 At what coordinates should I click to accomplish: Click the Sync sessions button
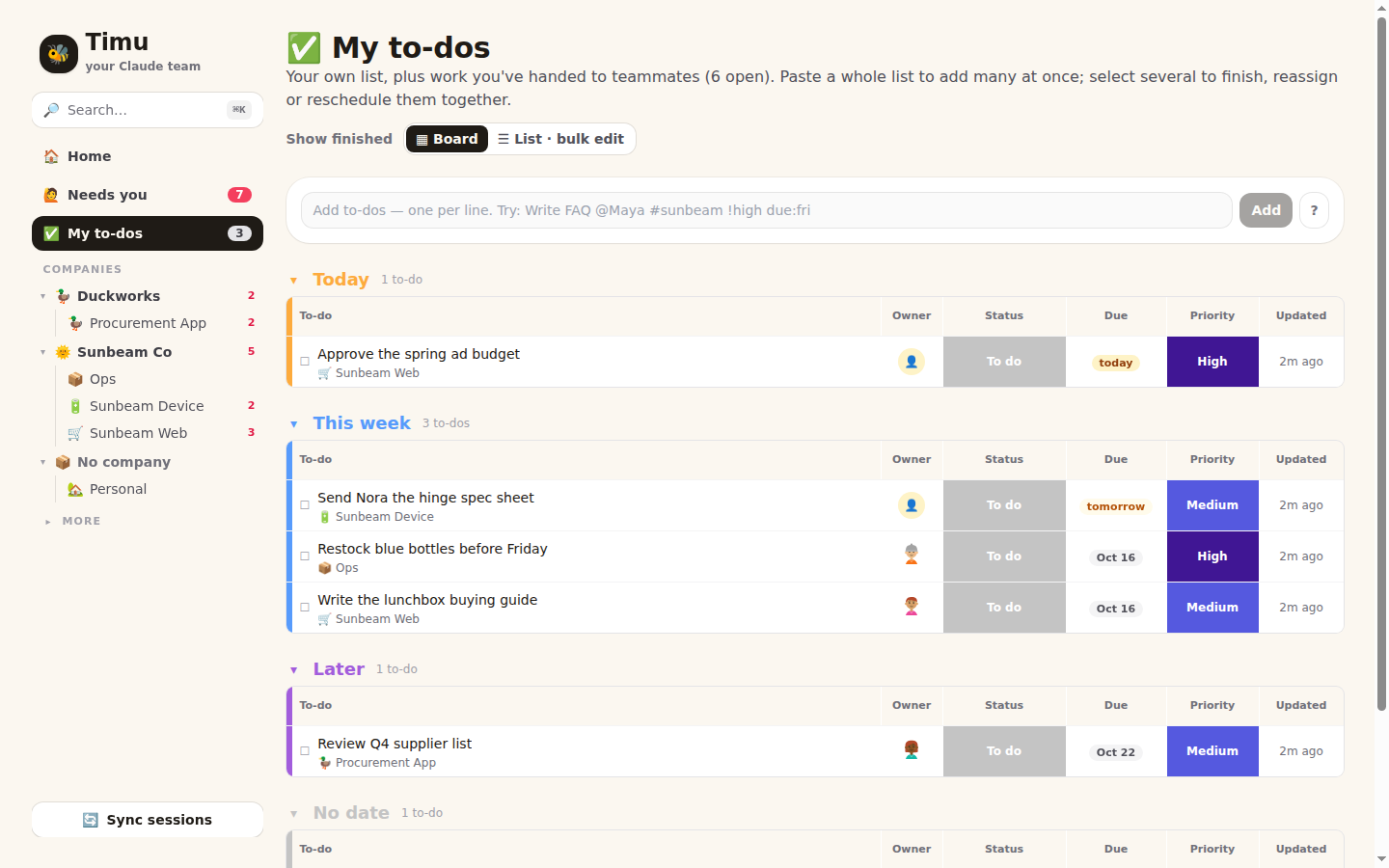(148, 820)
